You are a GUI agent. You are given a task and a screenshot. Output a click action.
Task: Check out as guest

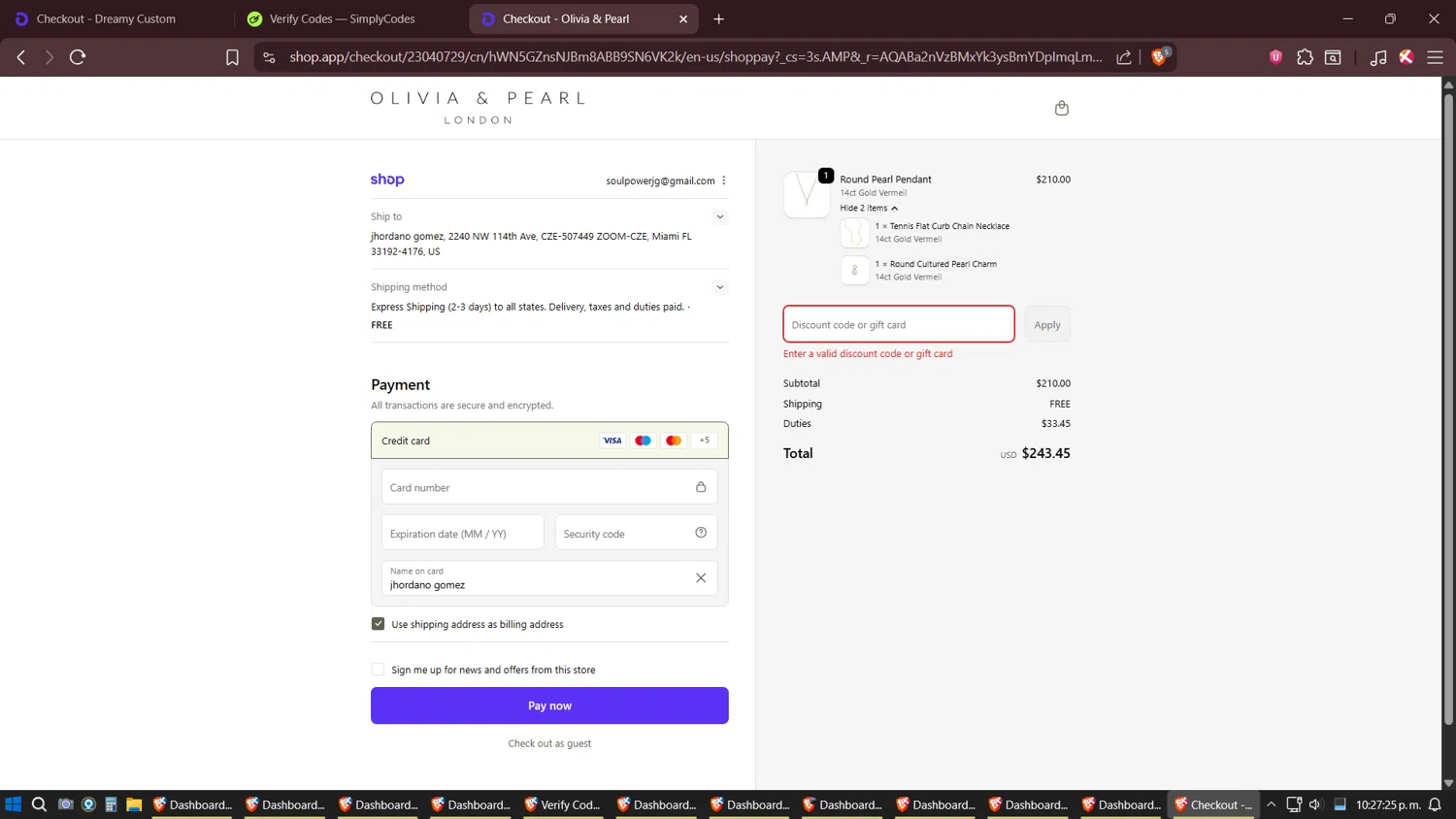point(549,743)
